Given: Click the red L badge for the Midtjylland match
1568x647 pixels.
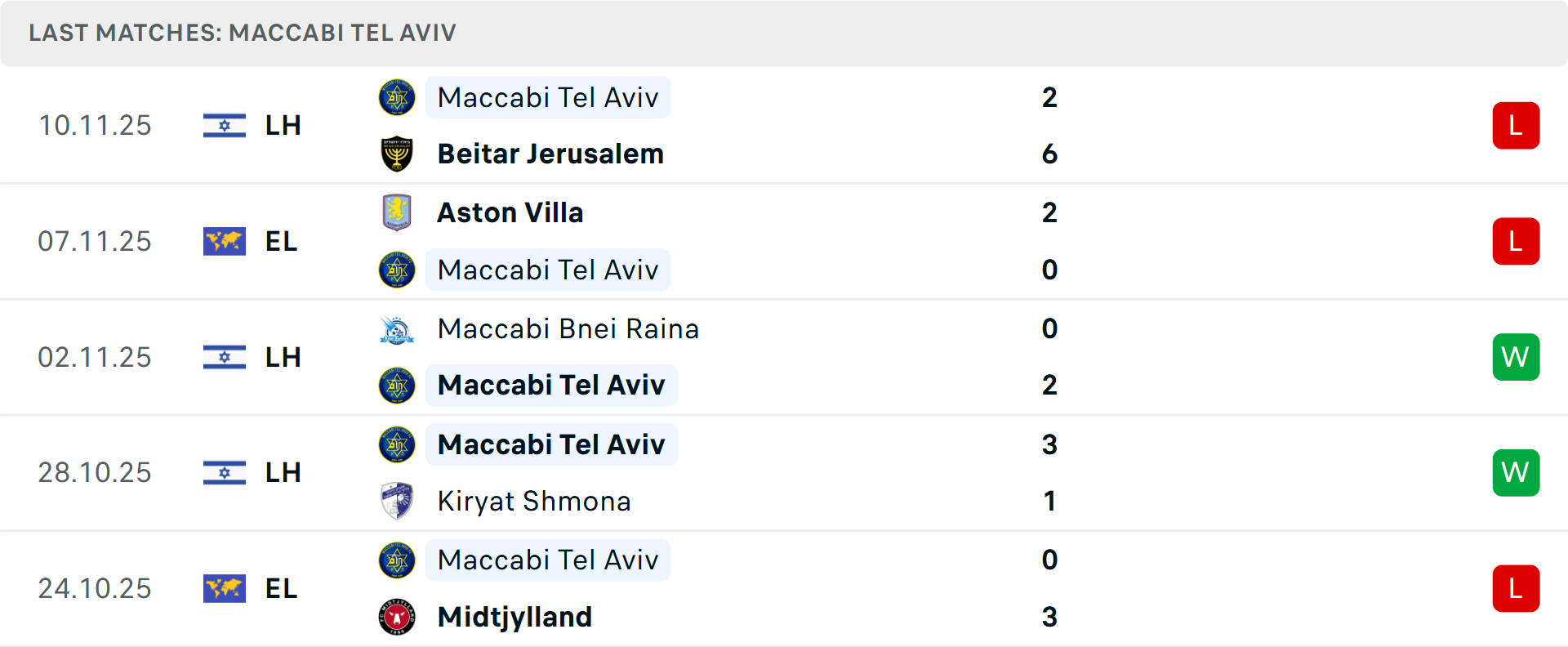Looking at the screenshot, I should click(1516, 589).
